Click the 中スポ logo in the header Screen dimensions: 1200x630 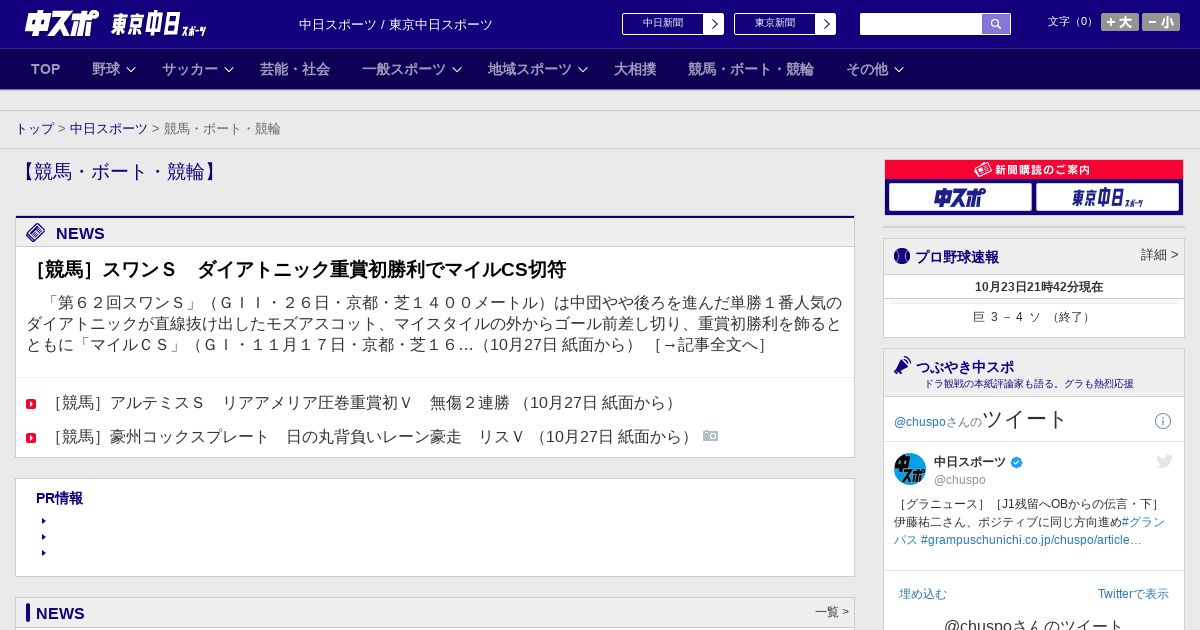click(62, 23)
